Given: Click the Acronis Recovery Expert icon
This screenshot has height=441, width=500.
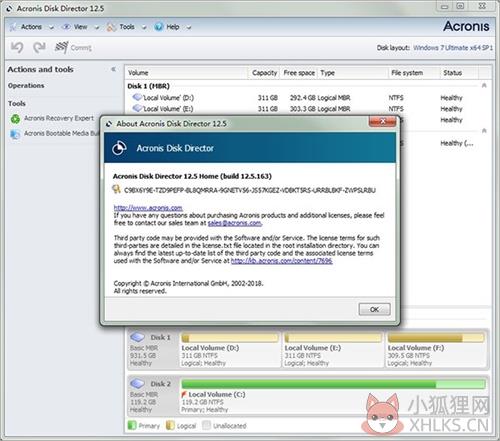Looking at the screenshot, I should click(x=15, y=119).
